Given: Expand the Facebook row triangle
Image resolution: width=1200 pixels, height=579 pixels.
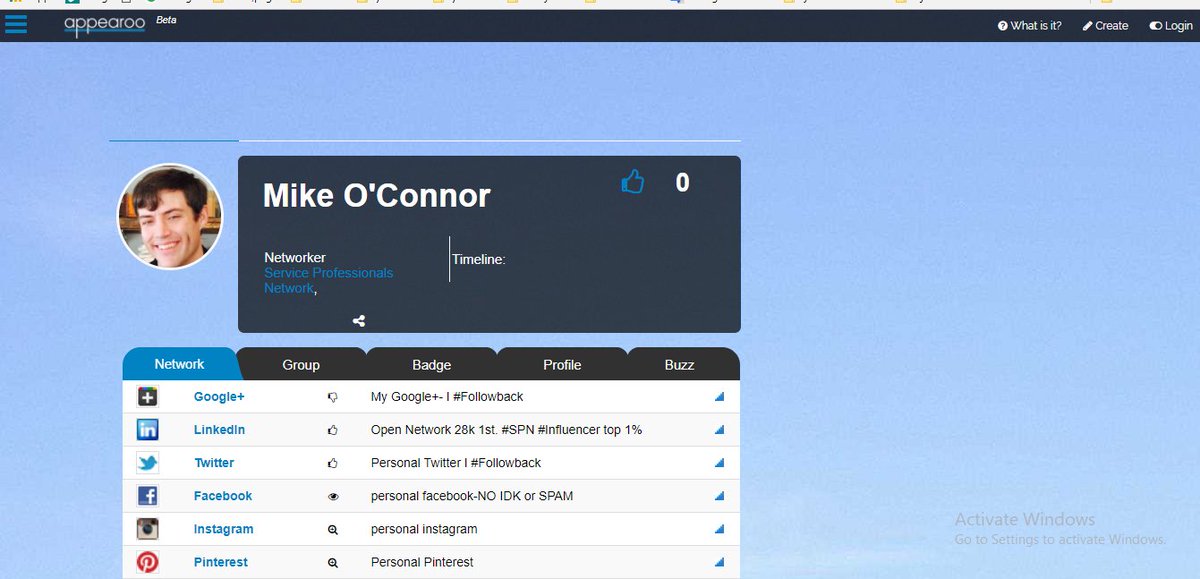Looking at the screenshot, I should tap(719, 496).
